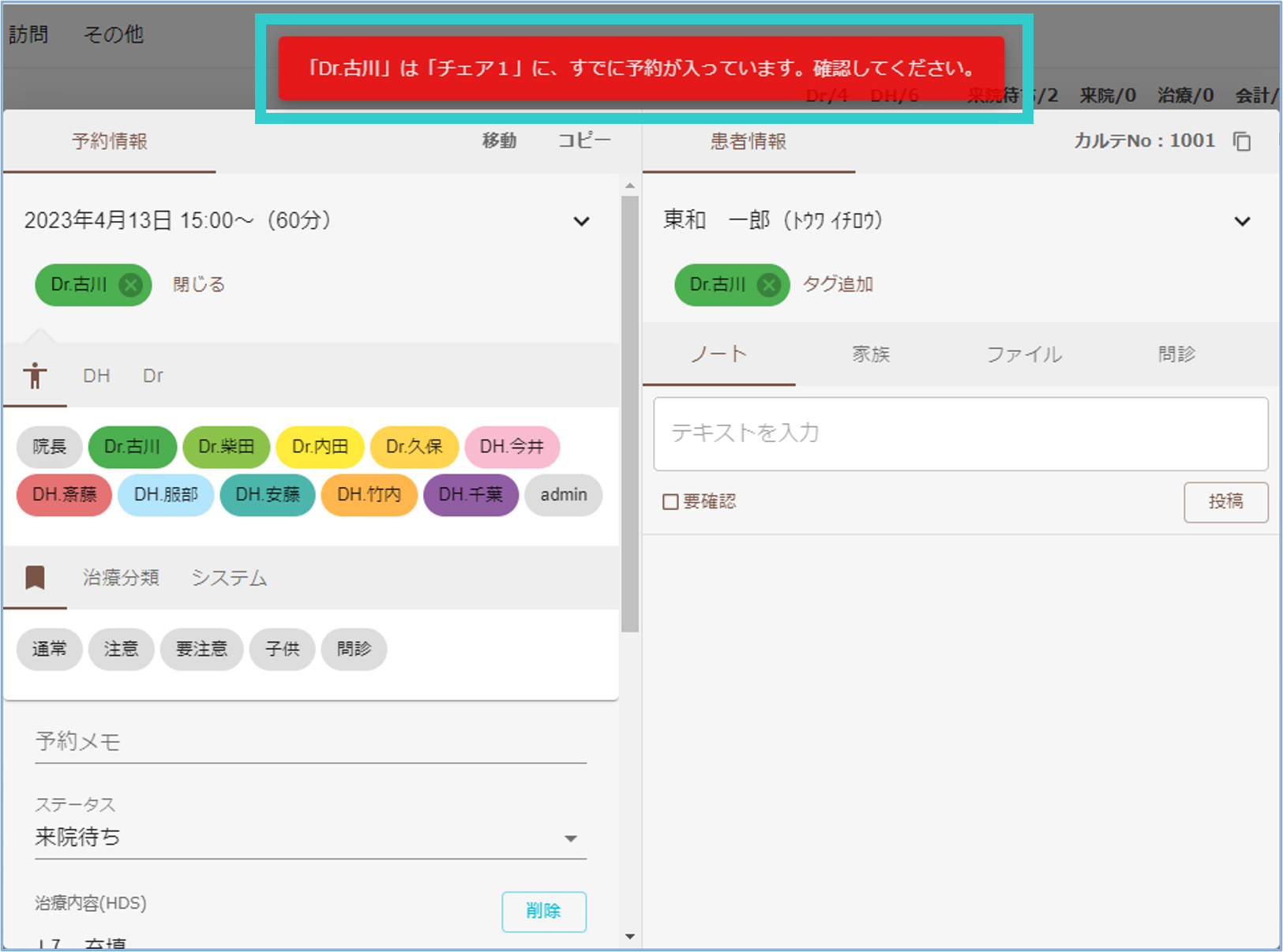Click the copy icon beside カルテNo 1001

coord(1242,141)
